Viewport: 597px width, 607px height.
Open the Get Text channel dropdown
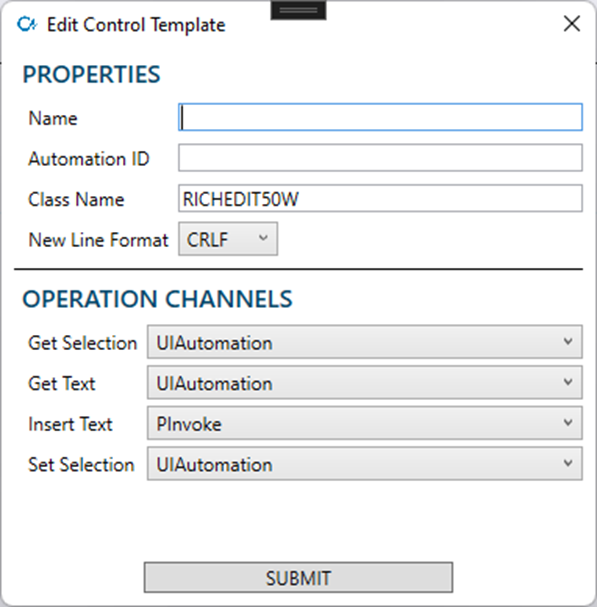pyautogui.click(x=365, y=382)
